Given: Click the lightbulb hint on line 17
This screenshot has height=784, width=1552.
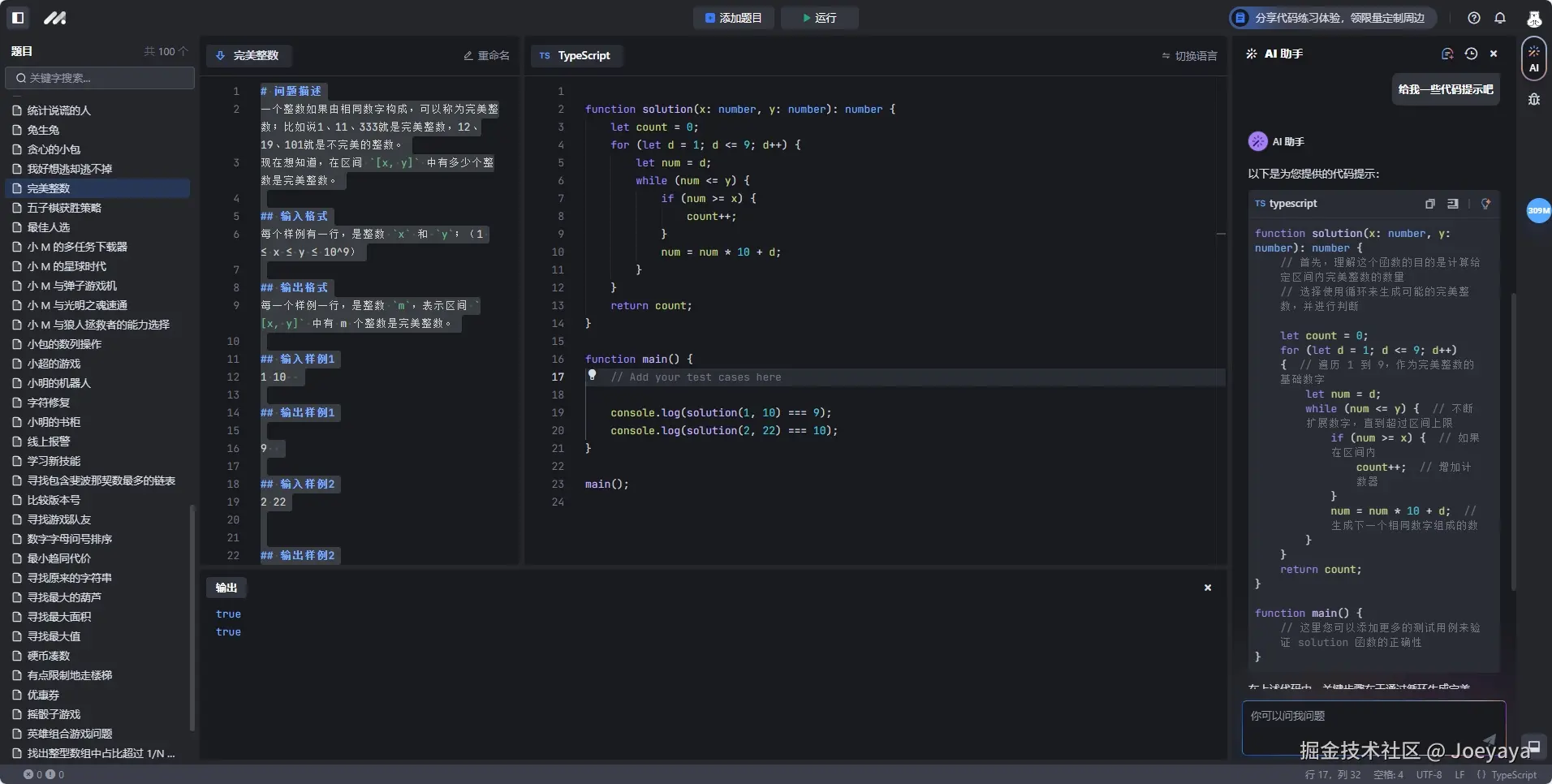Looking at the screenshot, I should (593, 375).
